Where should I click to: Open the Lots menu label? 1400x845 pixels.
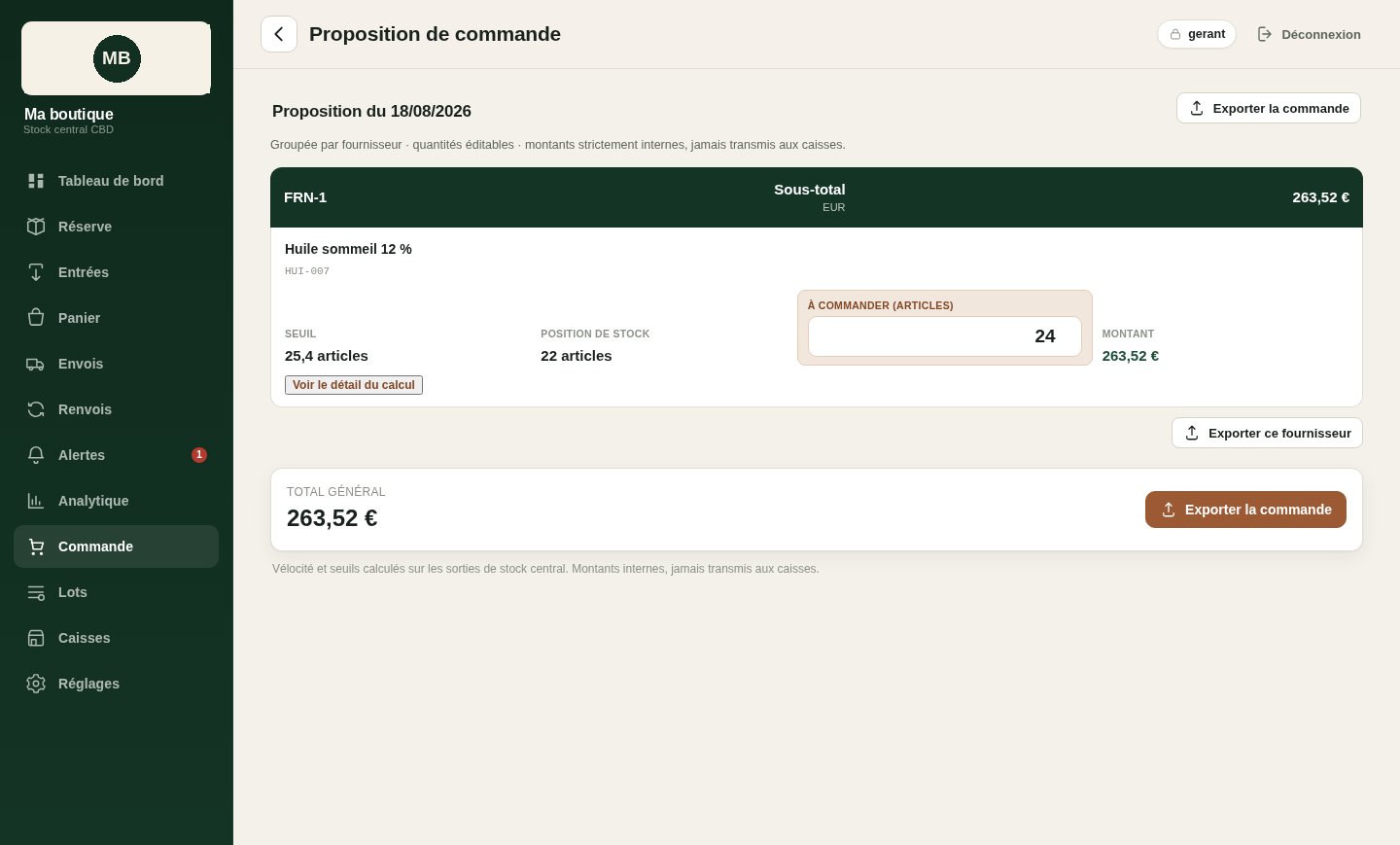point(73,592)
